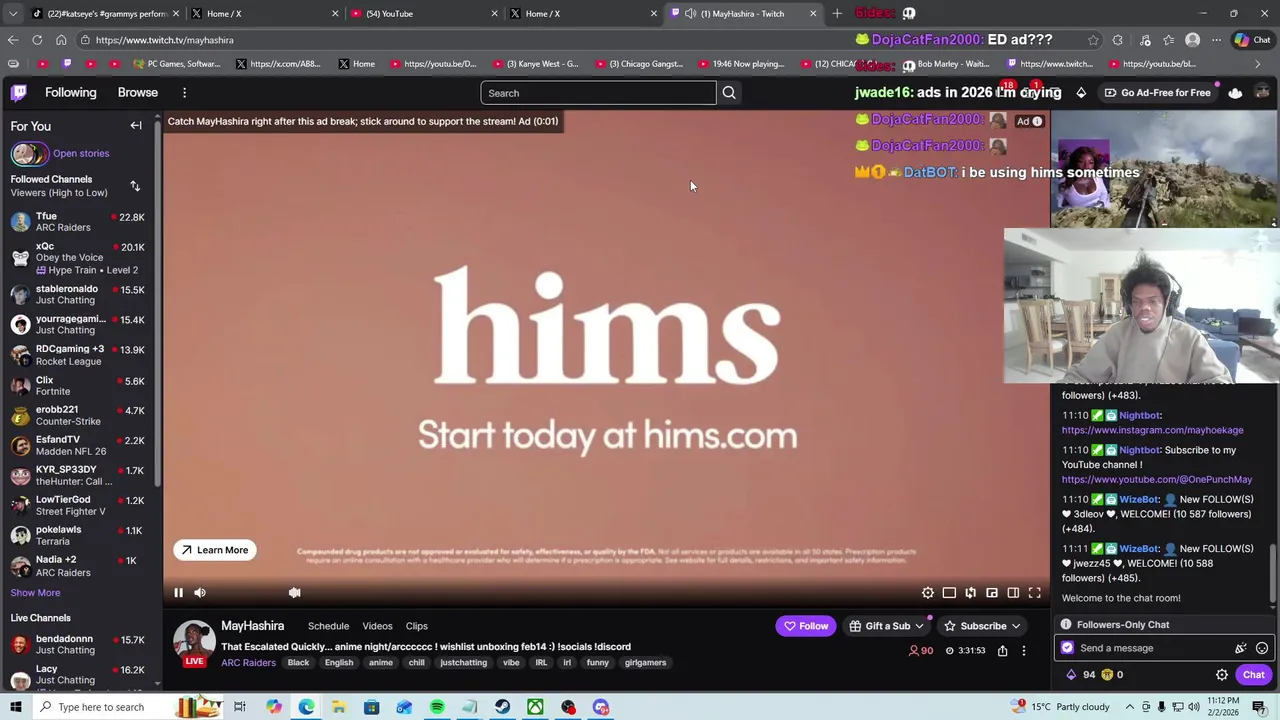Click the ad info icon
Screen dimensions: 1280x720
point(1037,122)
